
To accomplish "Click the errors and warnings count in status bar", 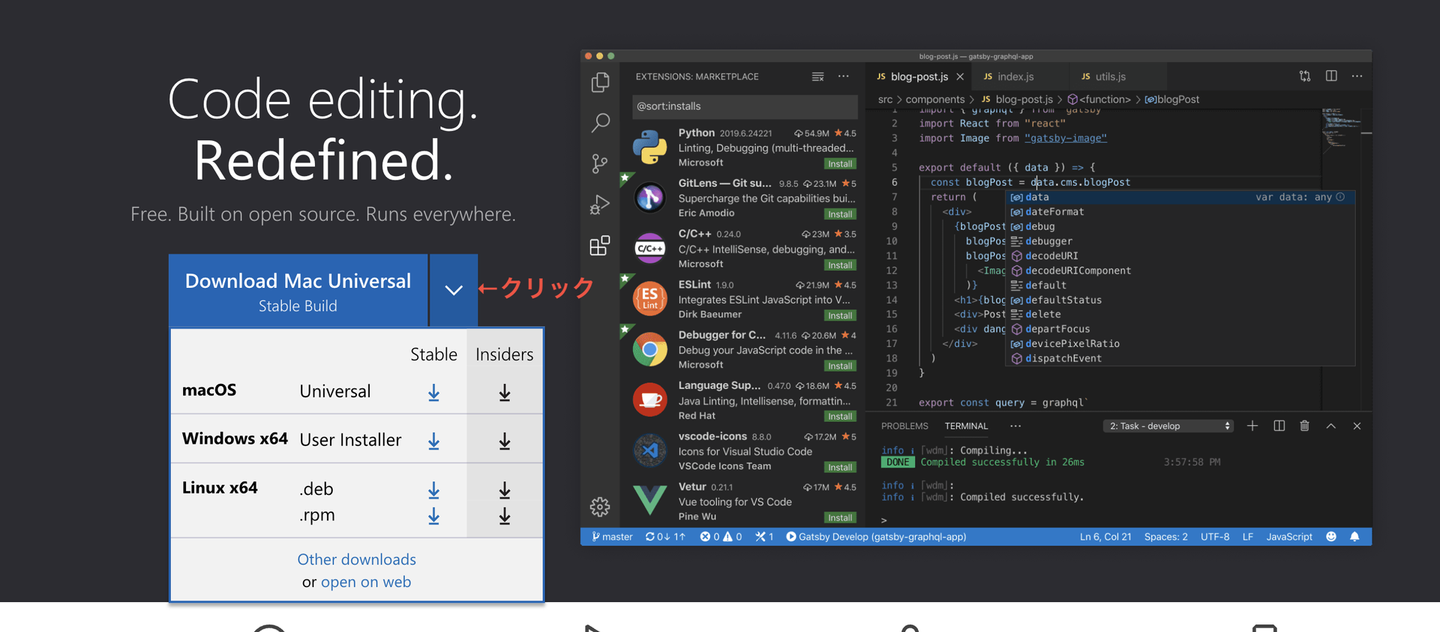I will tap(721, 537).
